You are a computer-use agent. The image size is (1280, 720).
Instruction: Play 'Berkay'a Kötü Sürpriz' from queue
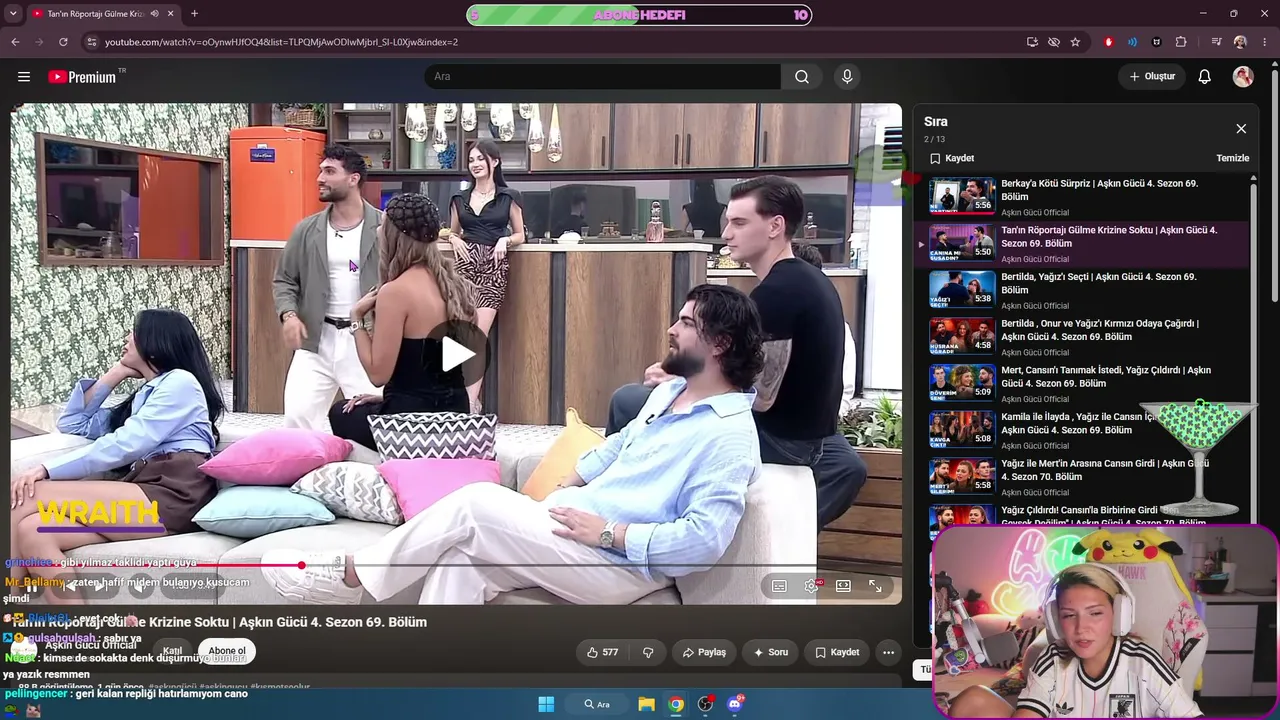pyautogui.click(x=1083, y=197)
